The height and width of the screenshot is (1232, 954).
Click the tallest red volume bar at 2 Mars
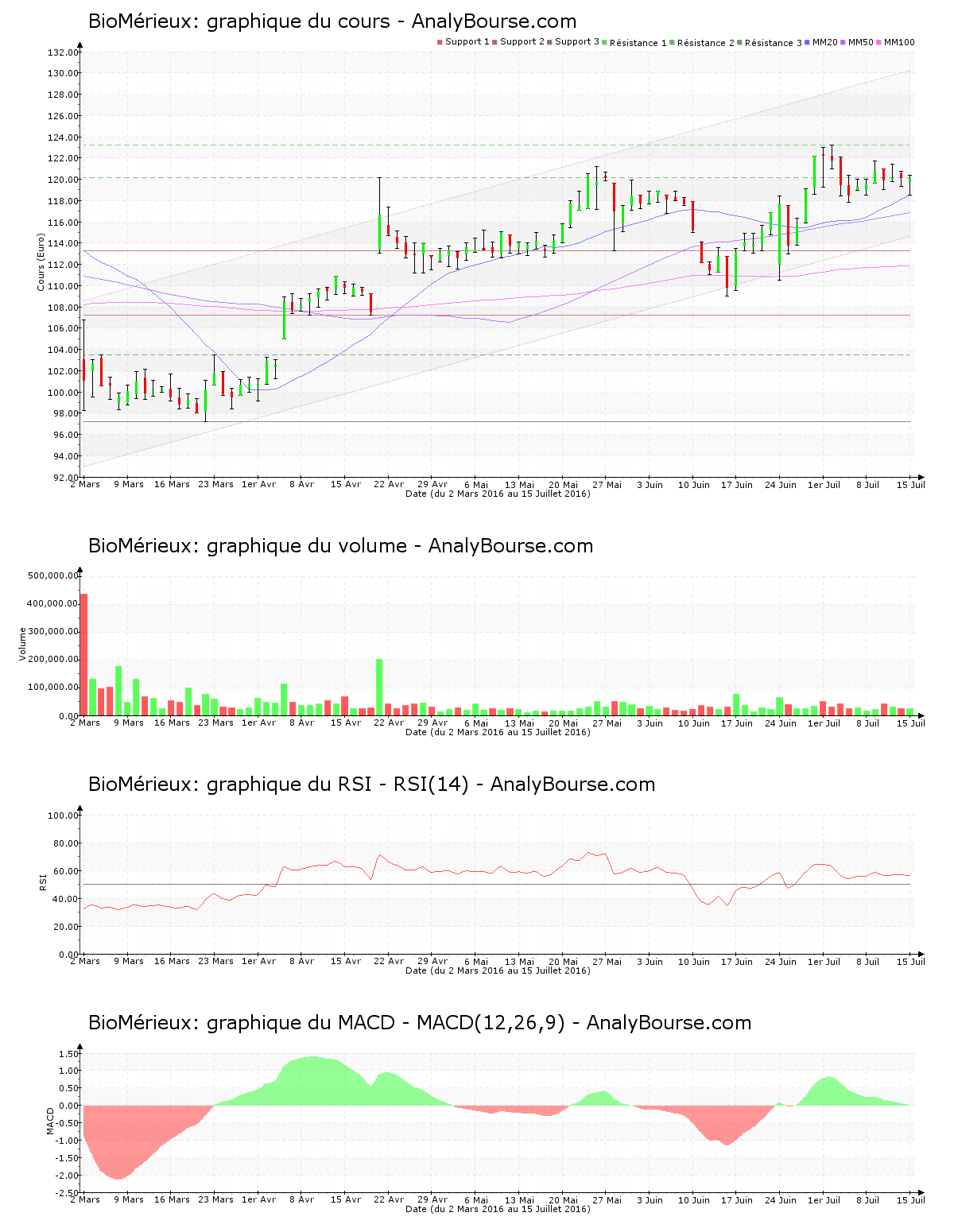[x=84, y=654]
